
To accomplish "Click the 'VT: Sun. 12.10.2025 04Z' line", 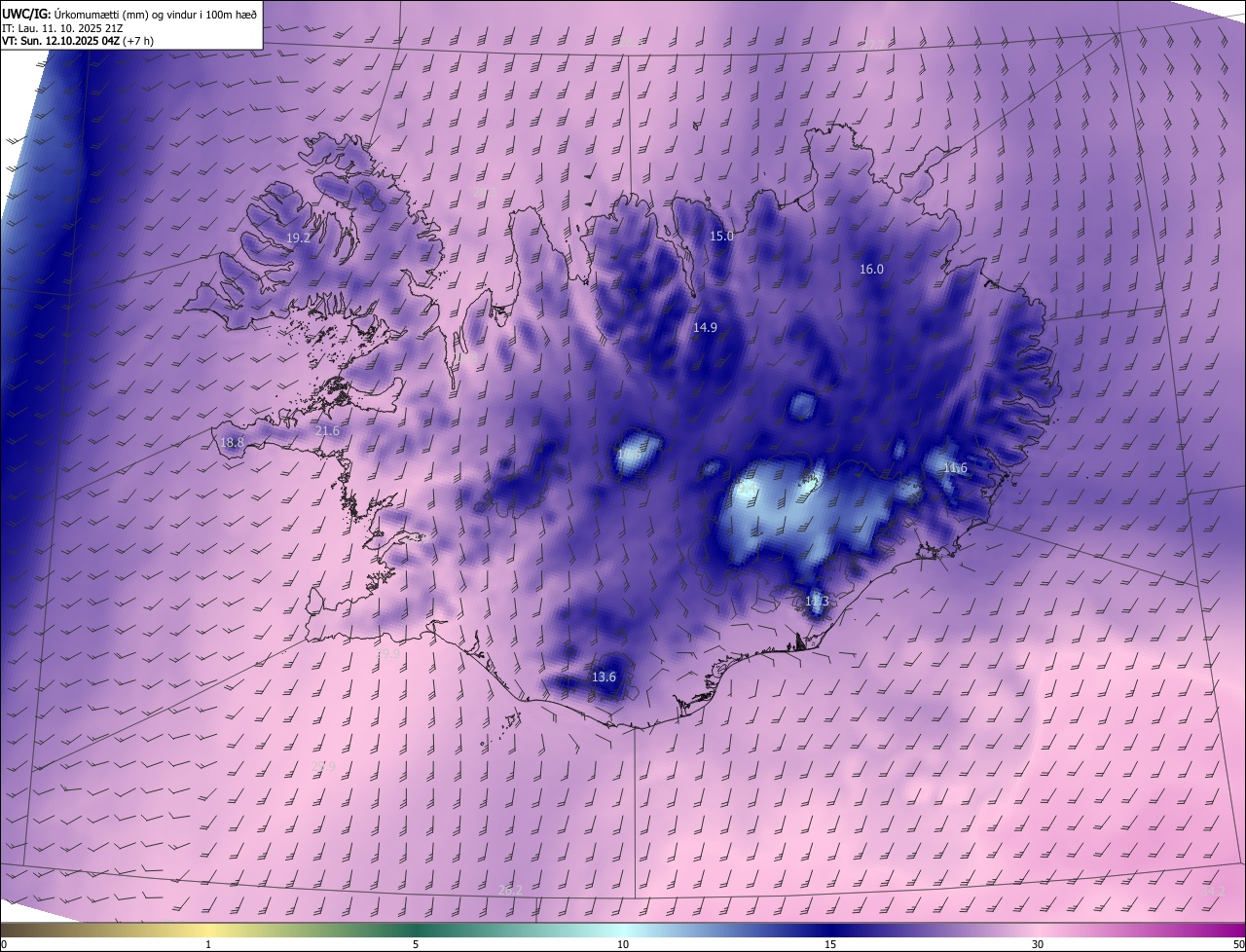I will tap(78, 41).
